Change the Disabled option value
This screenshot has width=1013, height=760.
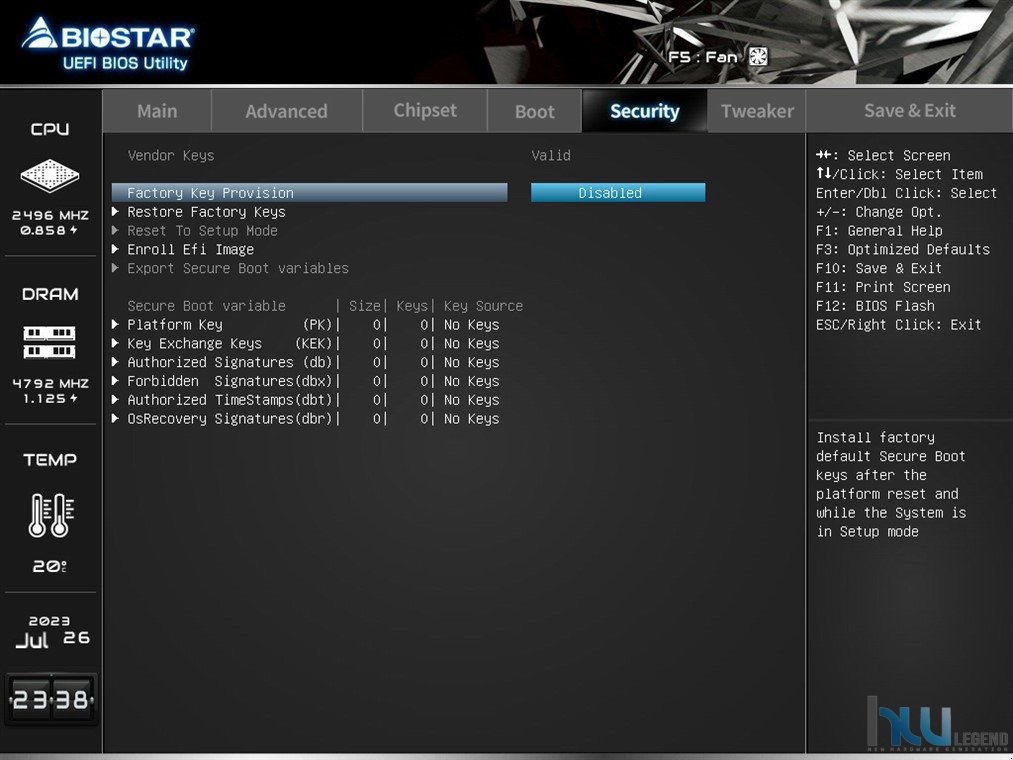(x=618, y=193)
